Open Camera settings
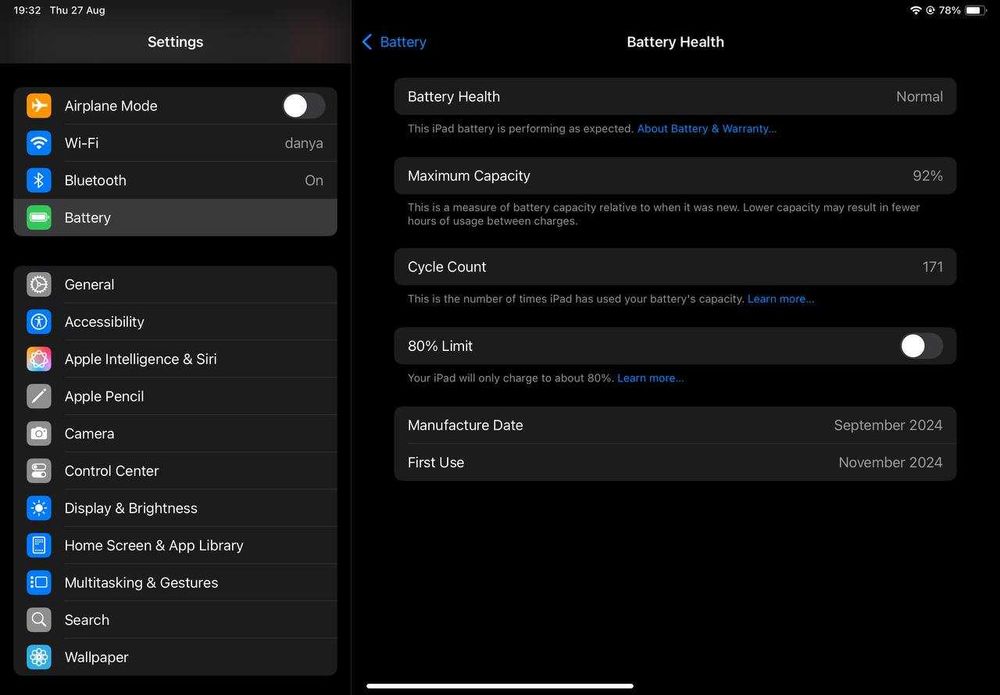 tap(175, 434)
